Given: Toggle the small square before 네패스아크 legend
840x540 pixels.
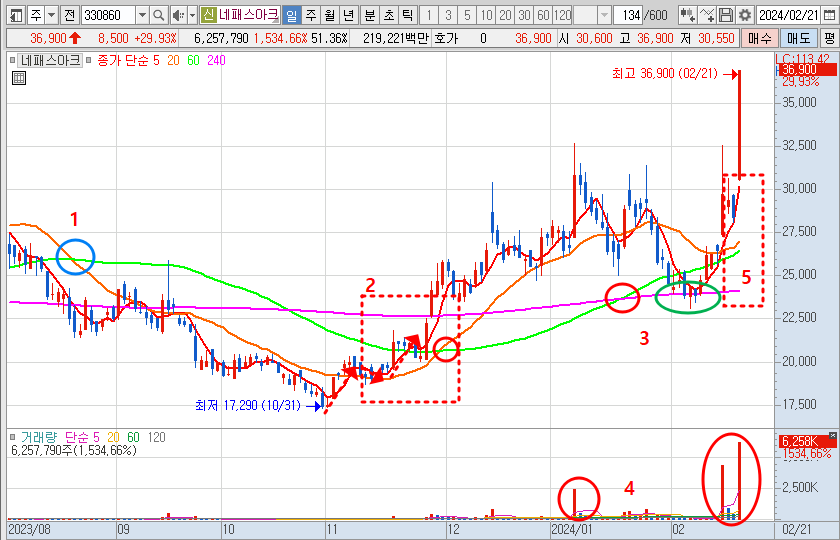Looking at the screenshot, I should click(x=12, y=61).
